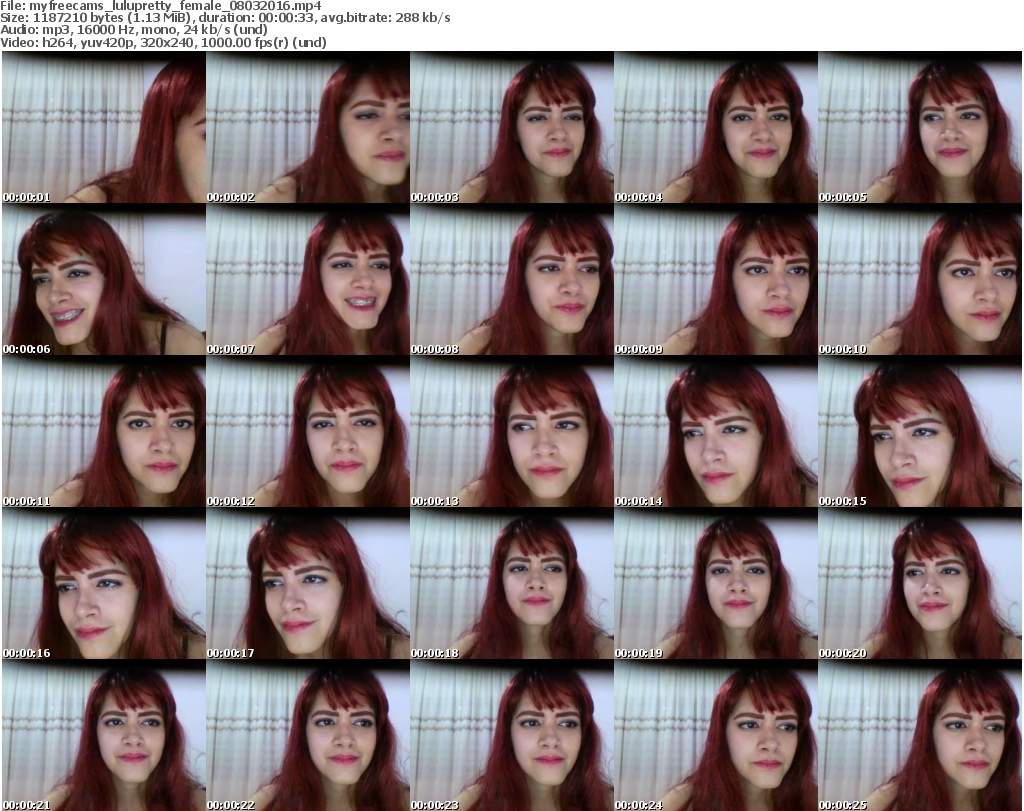
Task: Open the thumbnail marked 00:00:05
Action: [x=919, y=128]
